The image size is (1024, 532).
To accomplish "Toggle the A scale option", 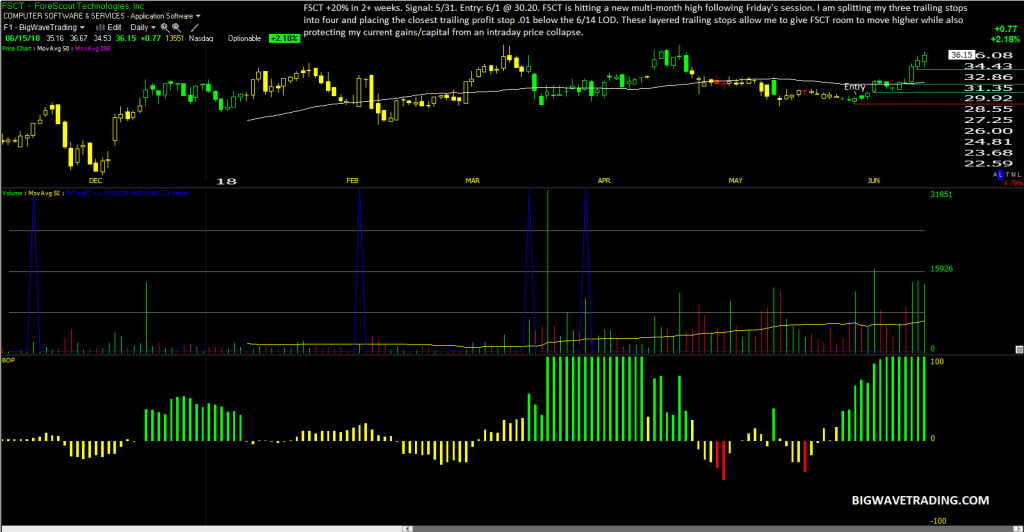I will [995, 175].
